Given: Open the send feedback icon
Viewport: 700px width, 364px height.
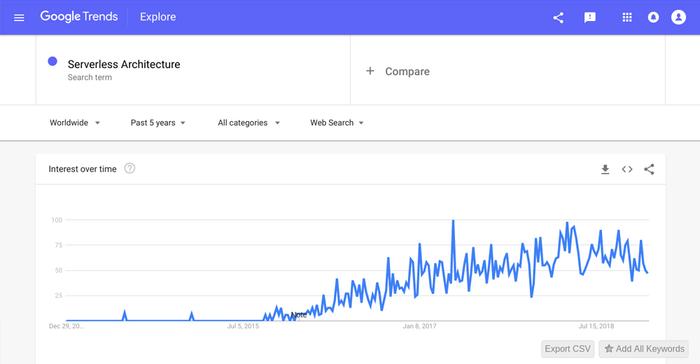Looking at the screenshot, I should tap(590, 17).
